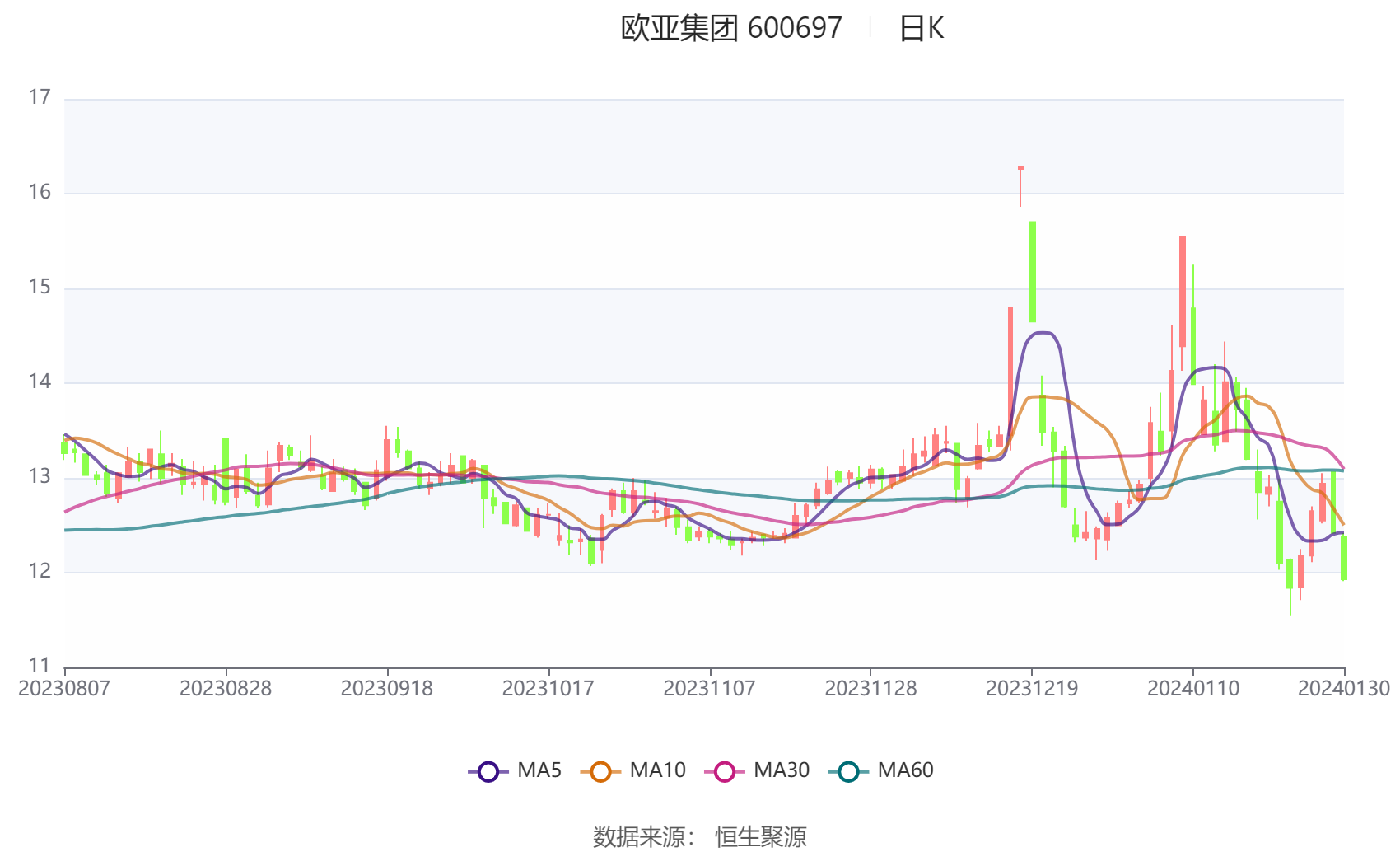Click the y-axis value 16
Image resolution: width=1400 pixels, height=852 pixels.
pos(40,193)
